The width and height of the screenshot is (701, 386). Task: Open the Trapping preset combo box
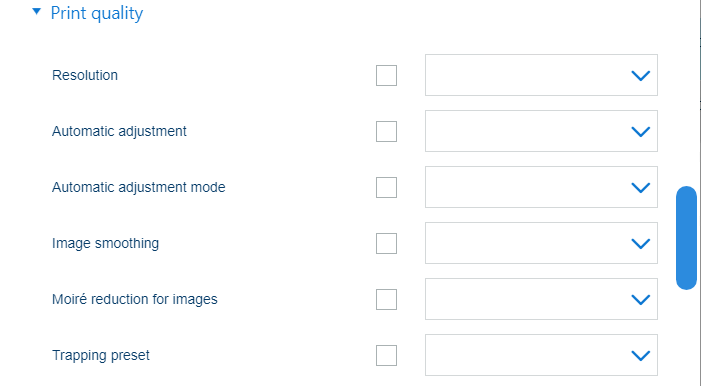pyautogui.click(x=541, y=355)
